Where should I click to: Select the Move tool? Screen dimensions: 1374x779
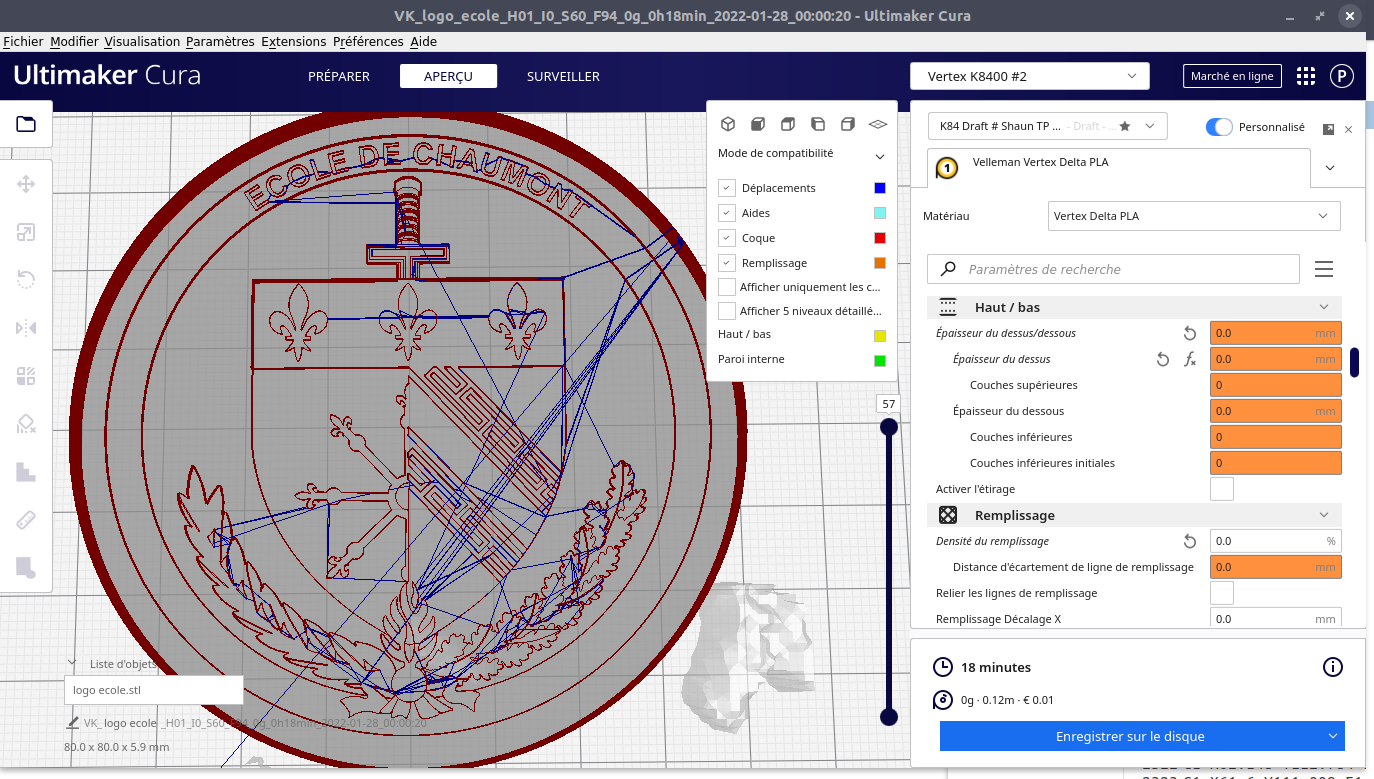(x=26, y=184)
